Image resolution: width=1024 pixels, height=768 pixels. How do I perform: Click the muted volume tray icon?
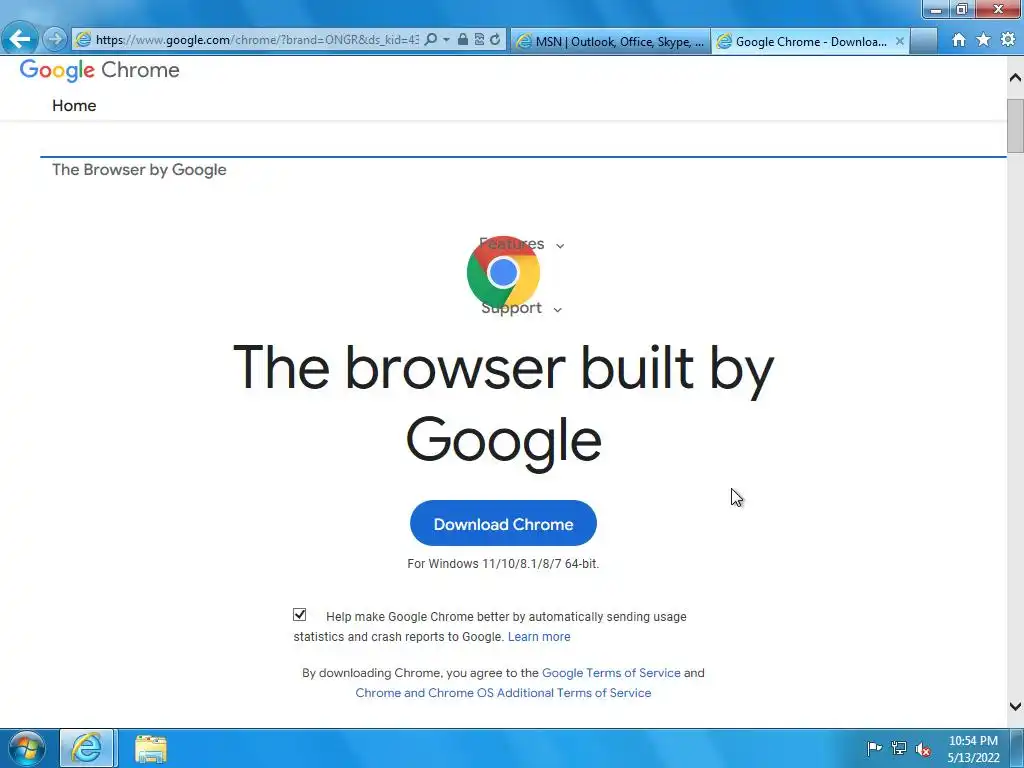click(x=923, y=749)
